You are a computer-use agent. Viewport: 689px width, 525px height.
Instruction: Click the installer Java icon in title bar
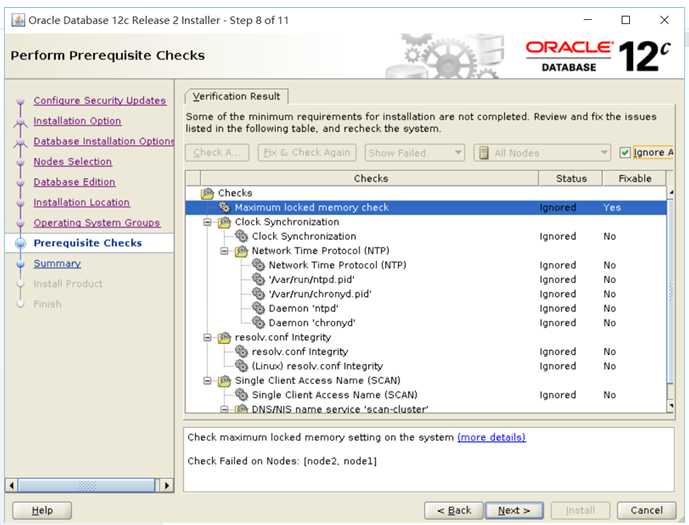18,20
